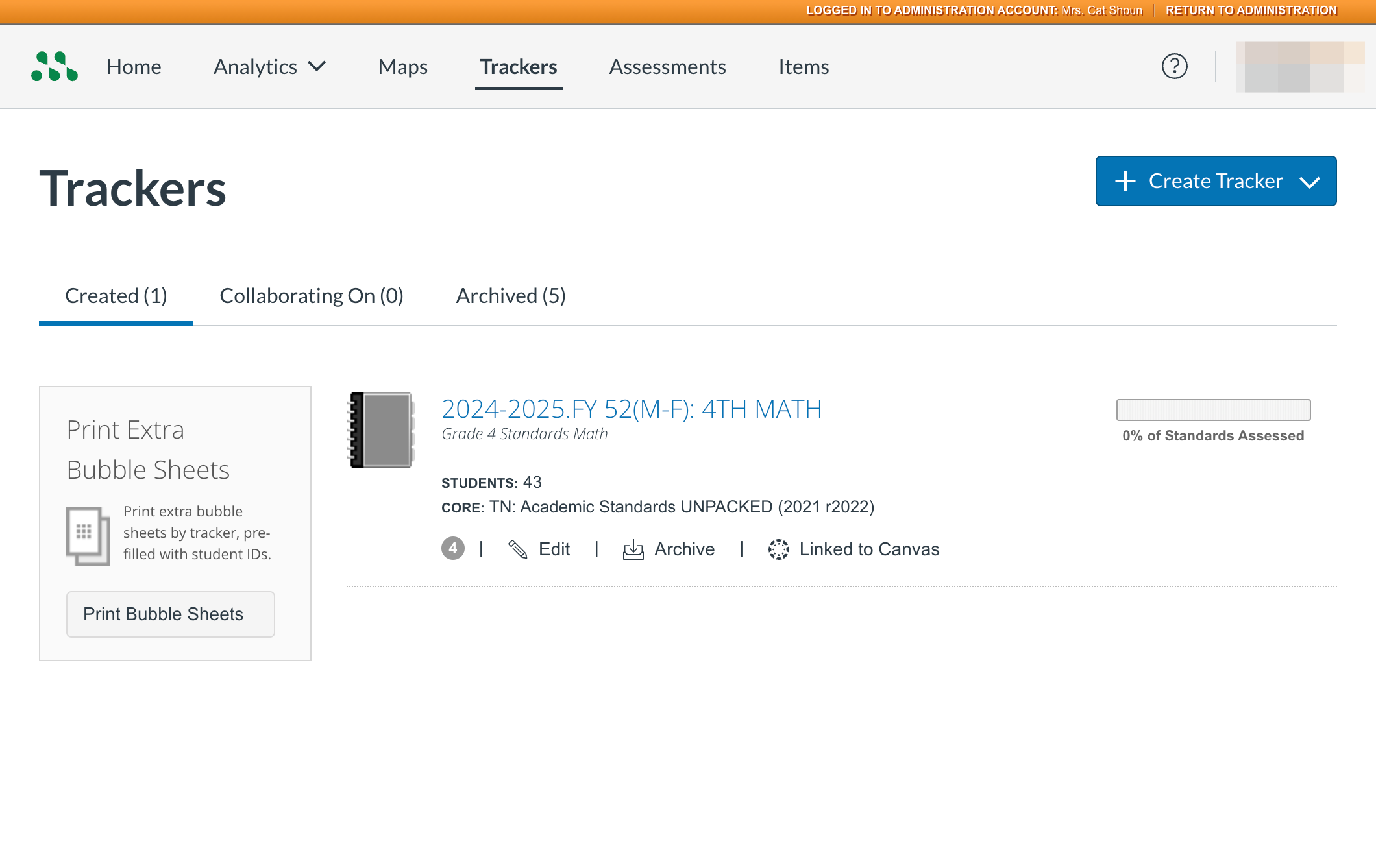This screenshot has width=1376, height=868.
Task: Click the Archive download-tray icon
Action: point(633,549)
